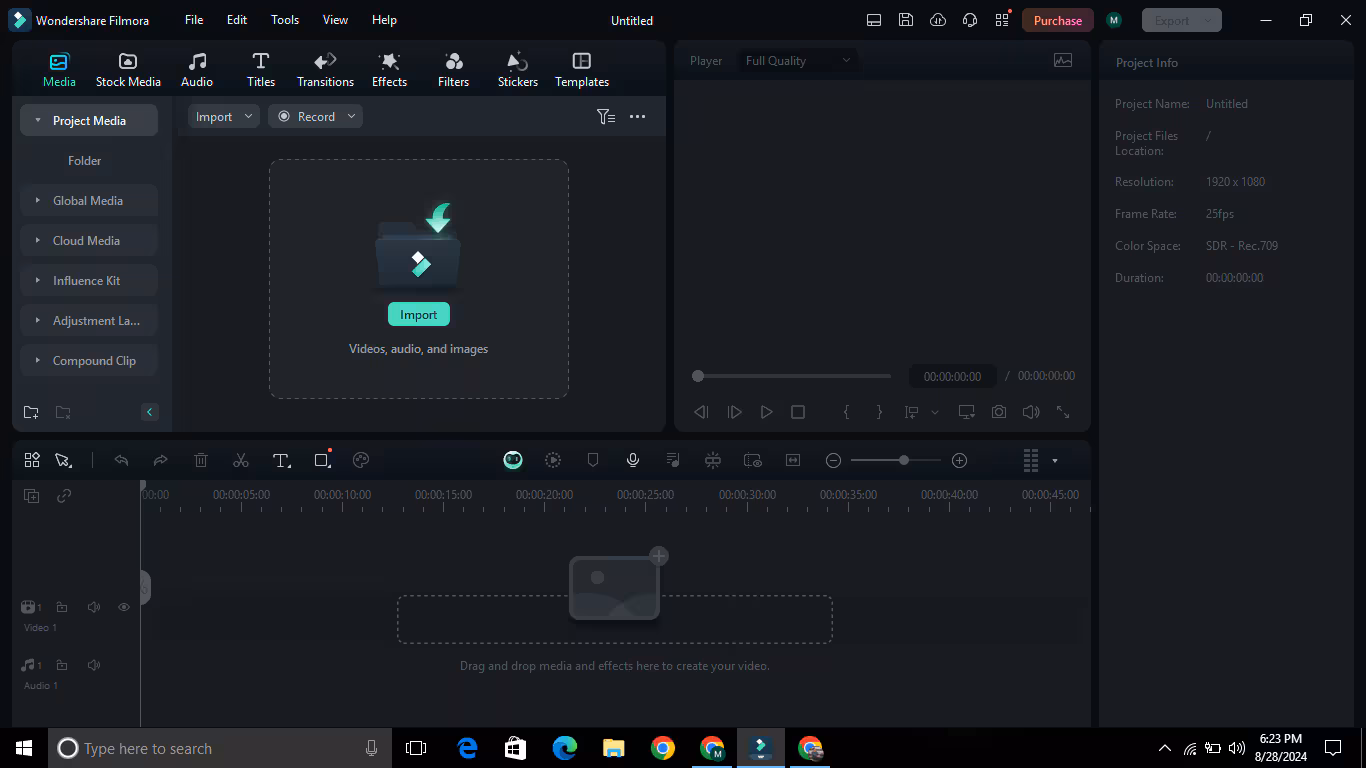Add a marker with the shield-shaped marker icon
The height and width of the screenshot is (768, 1366).
click(x=593, y=460)
